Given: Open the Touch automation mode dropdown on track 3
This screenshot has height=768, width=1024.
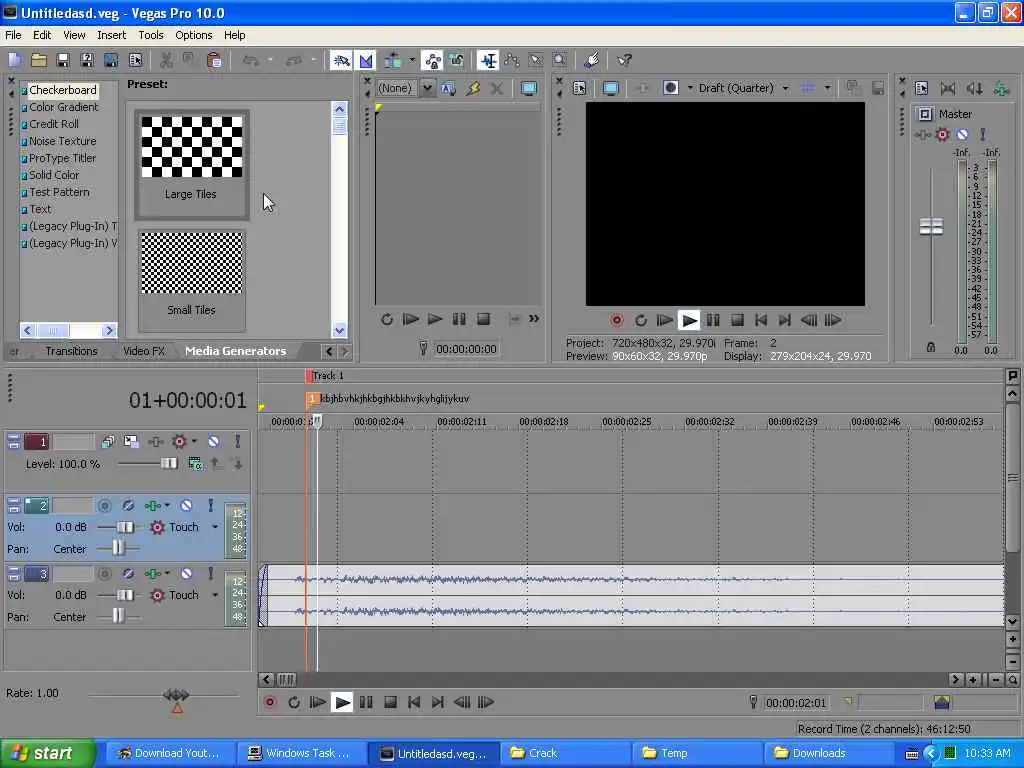Looking at the screenshot, I should pyautogui.click(x=215, y=595).
